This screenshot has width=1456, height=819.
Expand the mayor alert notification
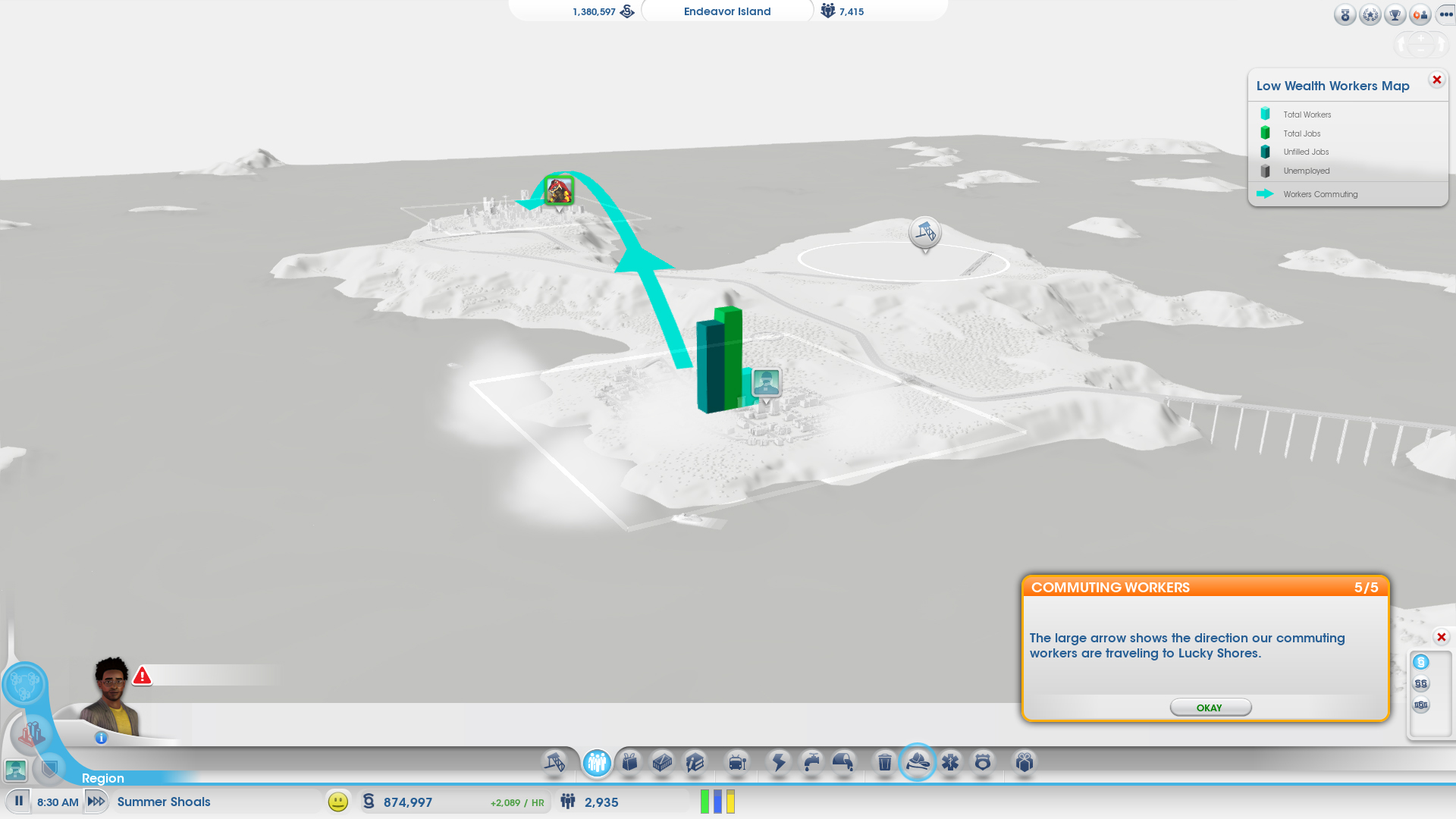(x=142, y=676)
